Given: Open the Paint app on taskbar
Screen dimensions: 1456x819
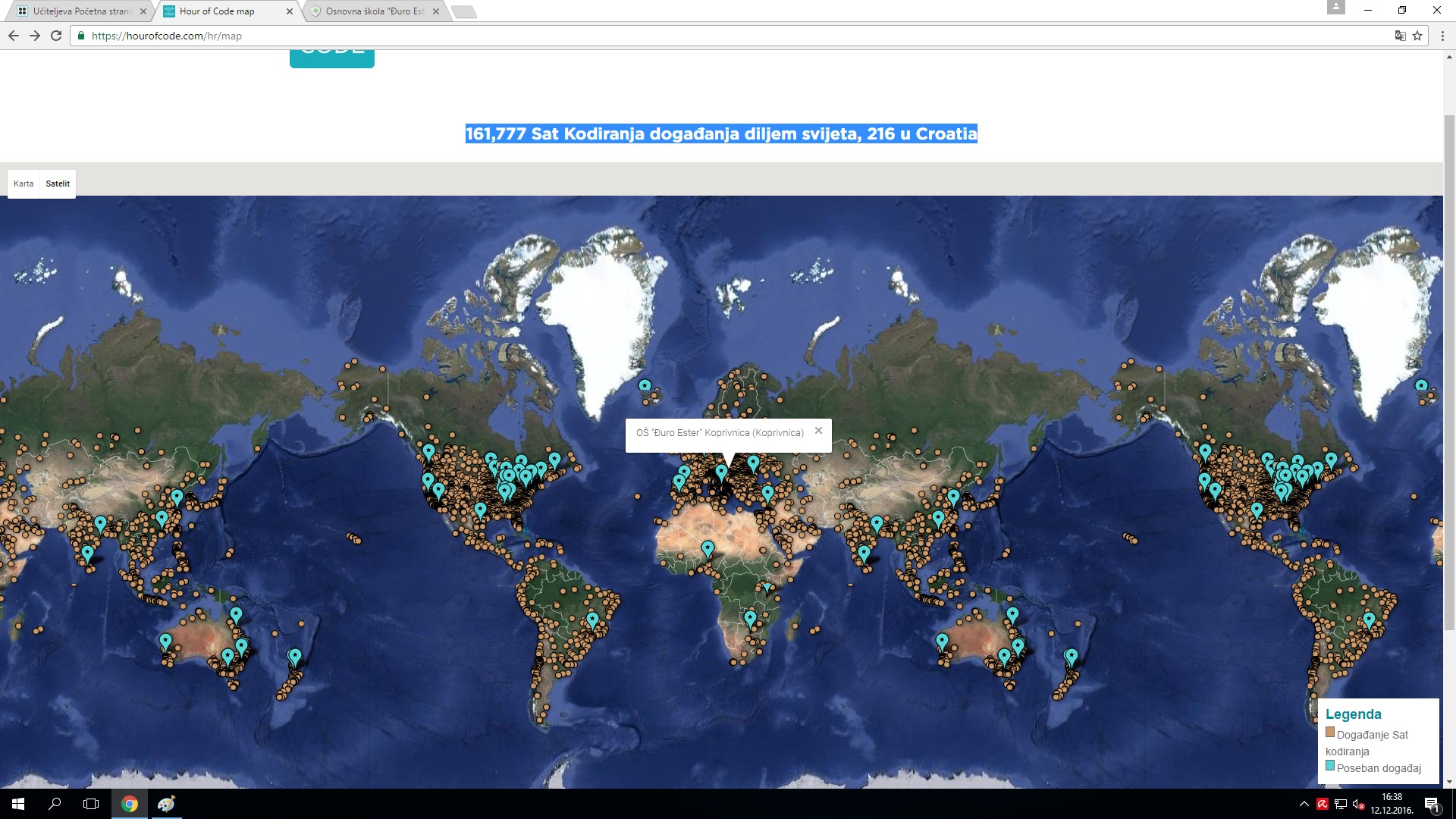Looking at the screenshot, I should tap(166, 804).
